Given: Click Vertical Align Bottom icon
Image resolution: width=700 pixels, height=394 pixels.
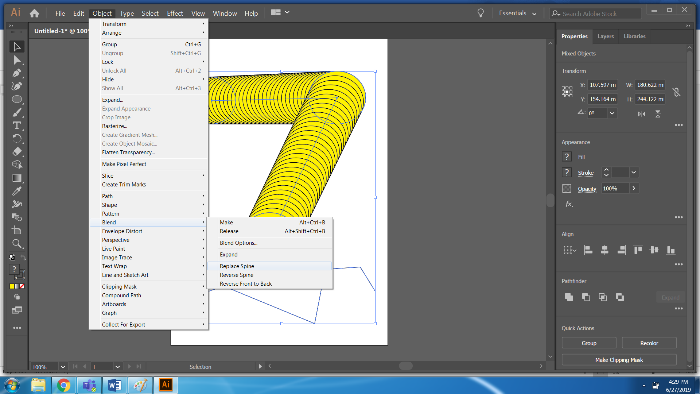Looking at the screenshot, I should (x=671, y=250).
